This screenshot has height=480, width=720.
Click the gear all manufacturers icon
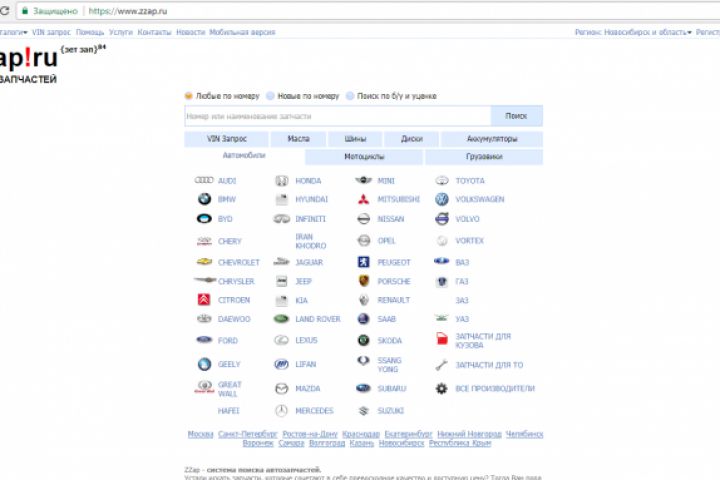click(441, 389)
